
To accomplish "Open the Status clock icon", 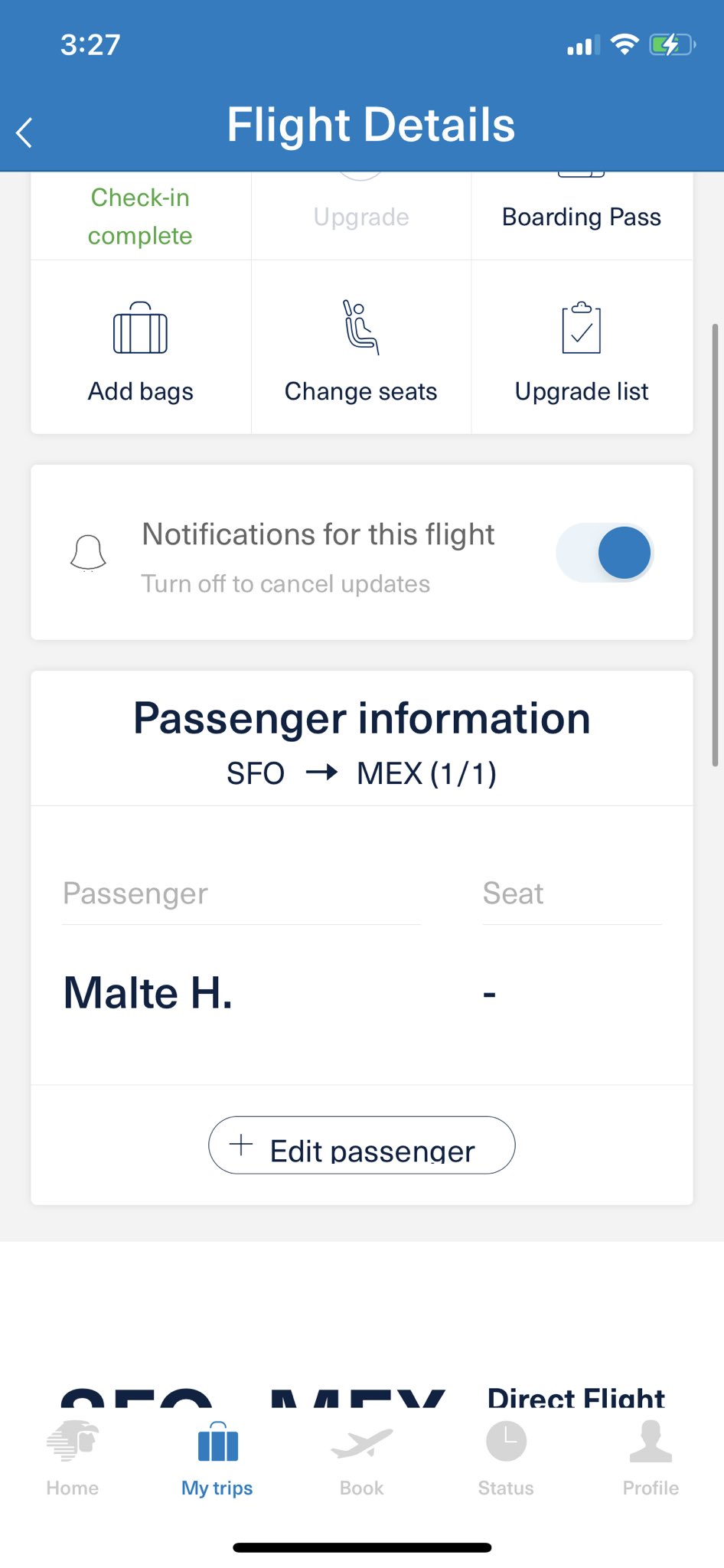I will pyautogui.click(x=506, y=1441).
